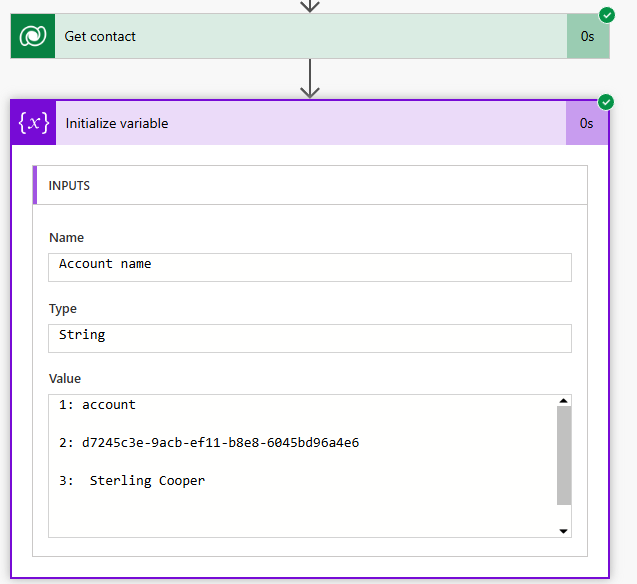Click the 0s duration on Get contact

pos(588,36)
